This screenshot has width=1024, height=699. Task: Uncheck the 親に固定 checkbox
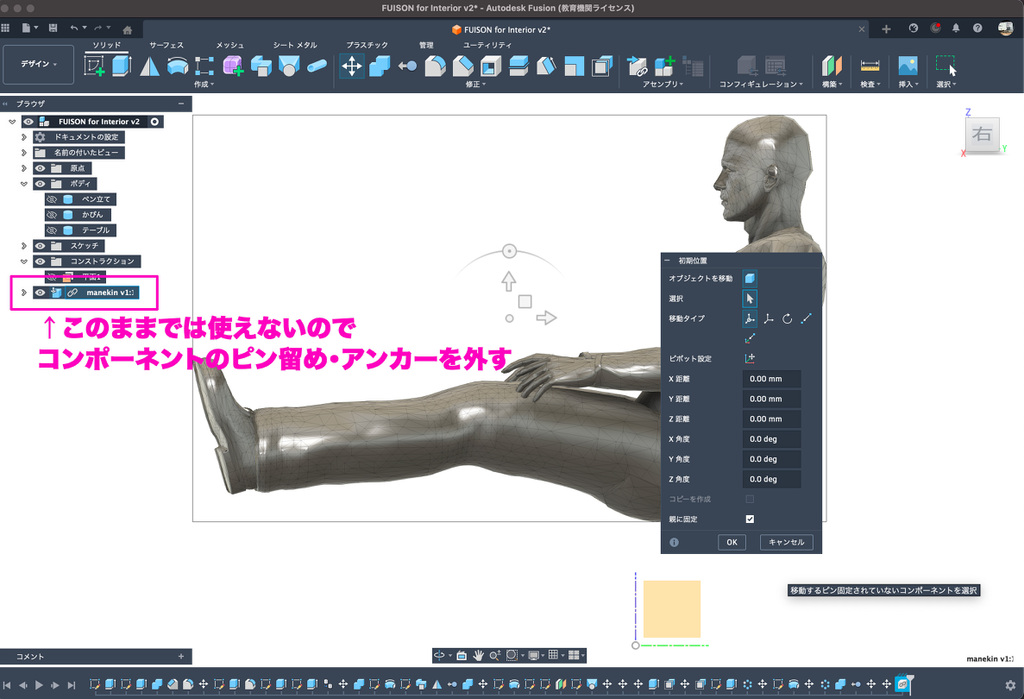click(x=750, y=519)
